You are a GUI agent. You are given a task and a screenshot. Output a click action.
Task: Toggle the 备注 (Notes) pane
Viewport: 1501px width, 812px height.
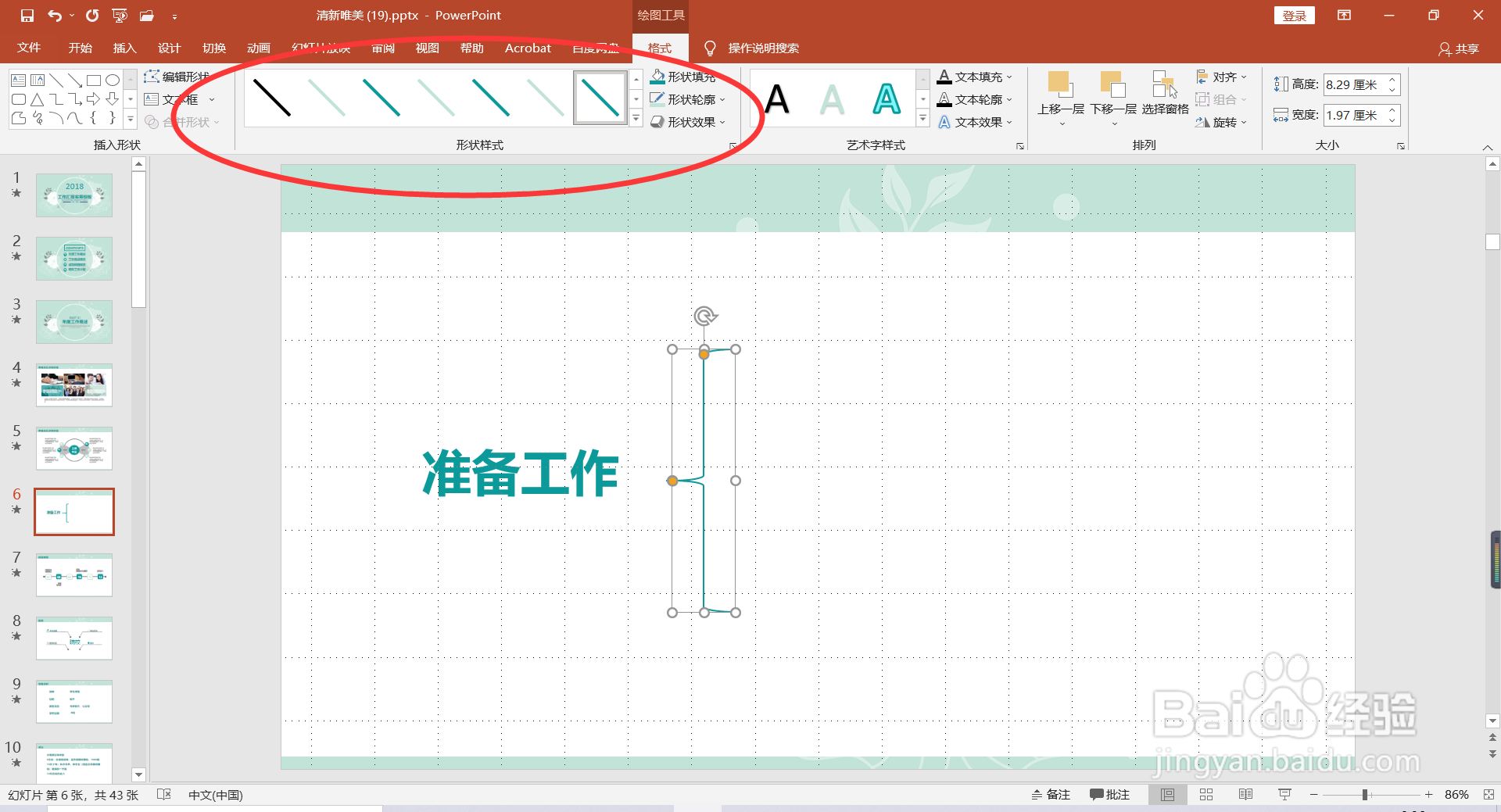(1051, 794)
